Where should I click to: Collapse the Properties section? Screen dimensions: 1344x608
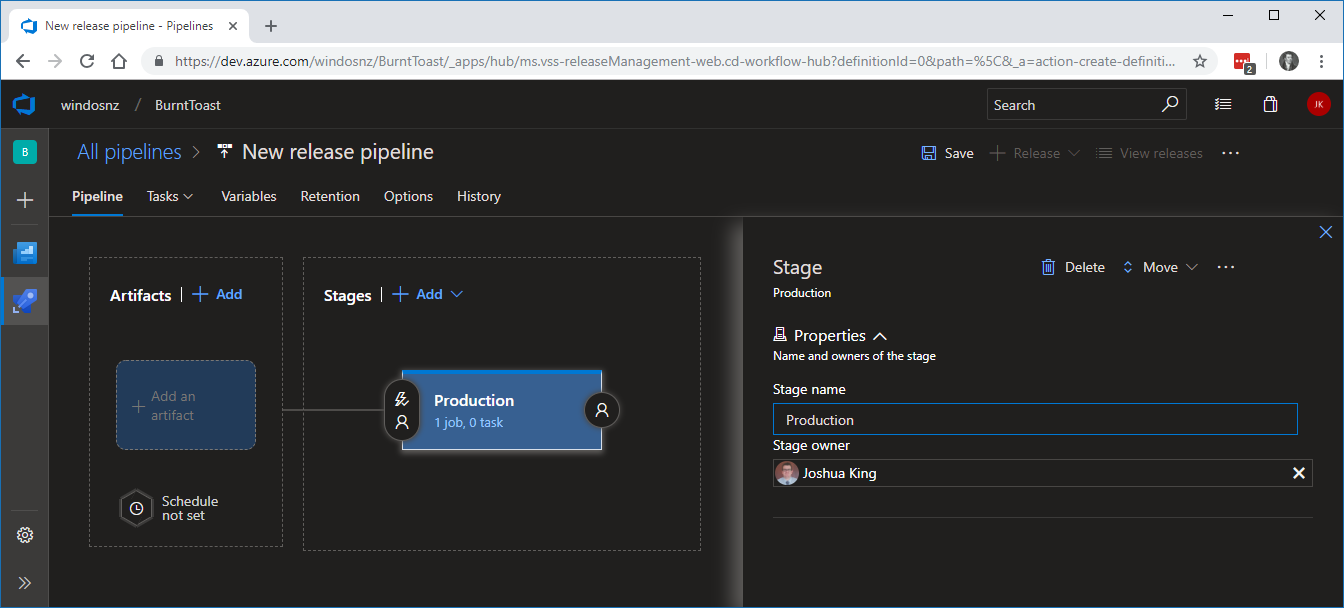click(880, 336)
